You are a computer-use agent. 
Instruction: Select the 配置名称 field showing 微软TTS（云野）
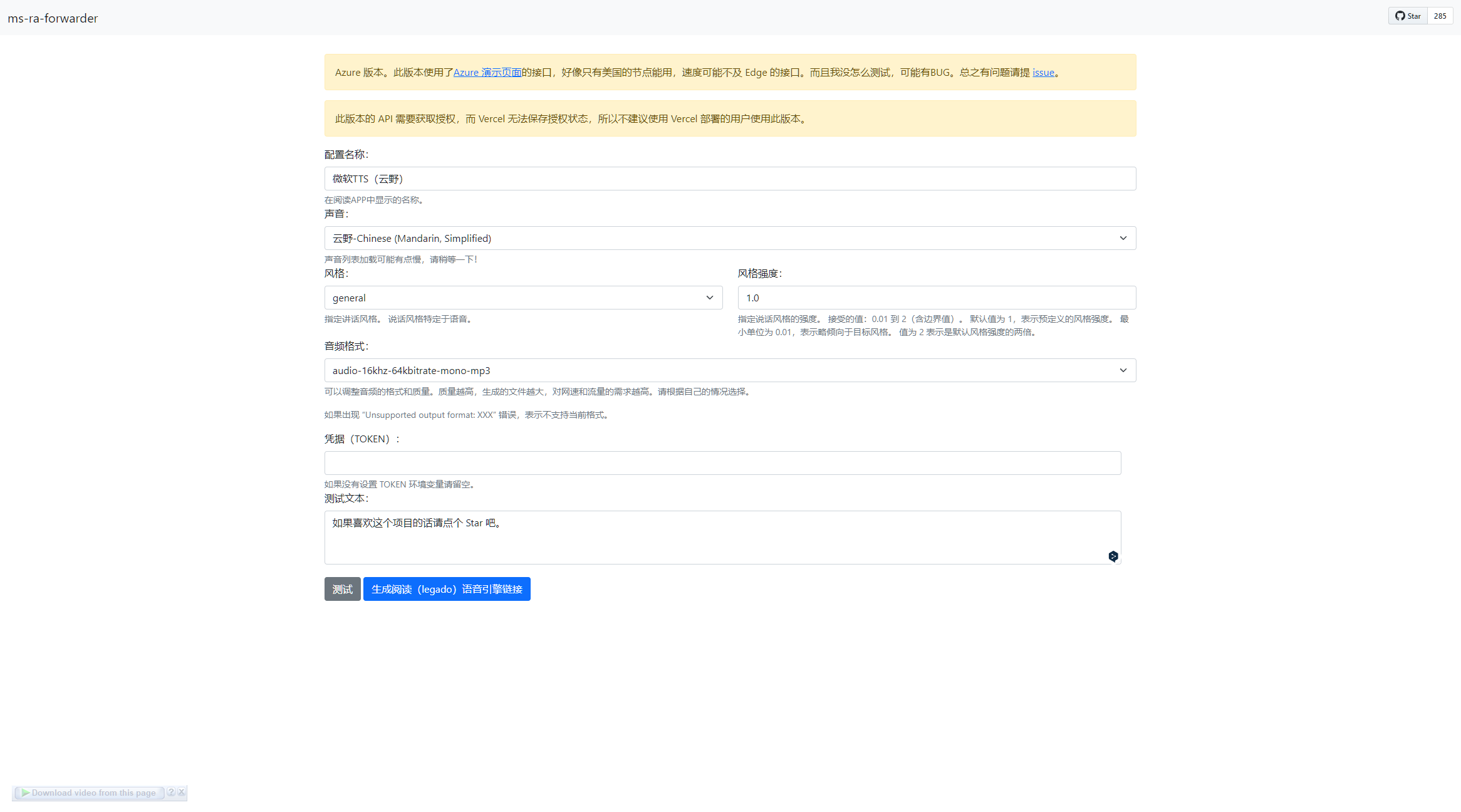(x=729, y=179)
